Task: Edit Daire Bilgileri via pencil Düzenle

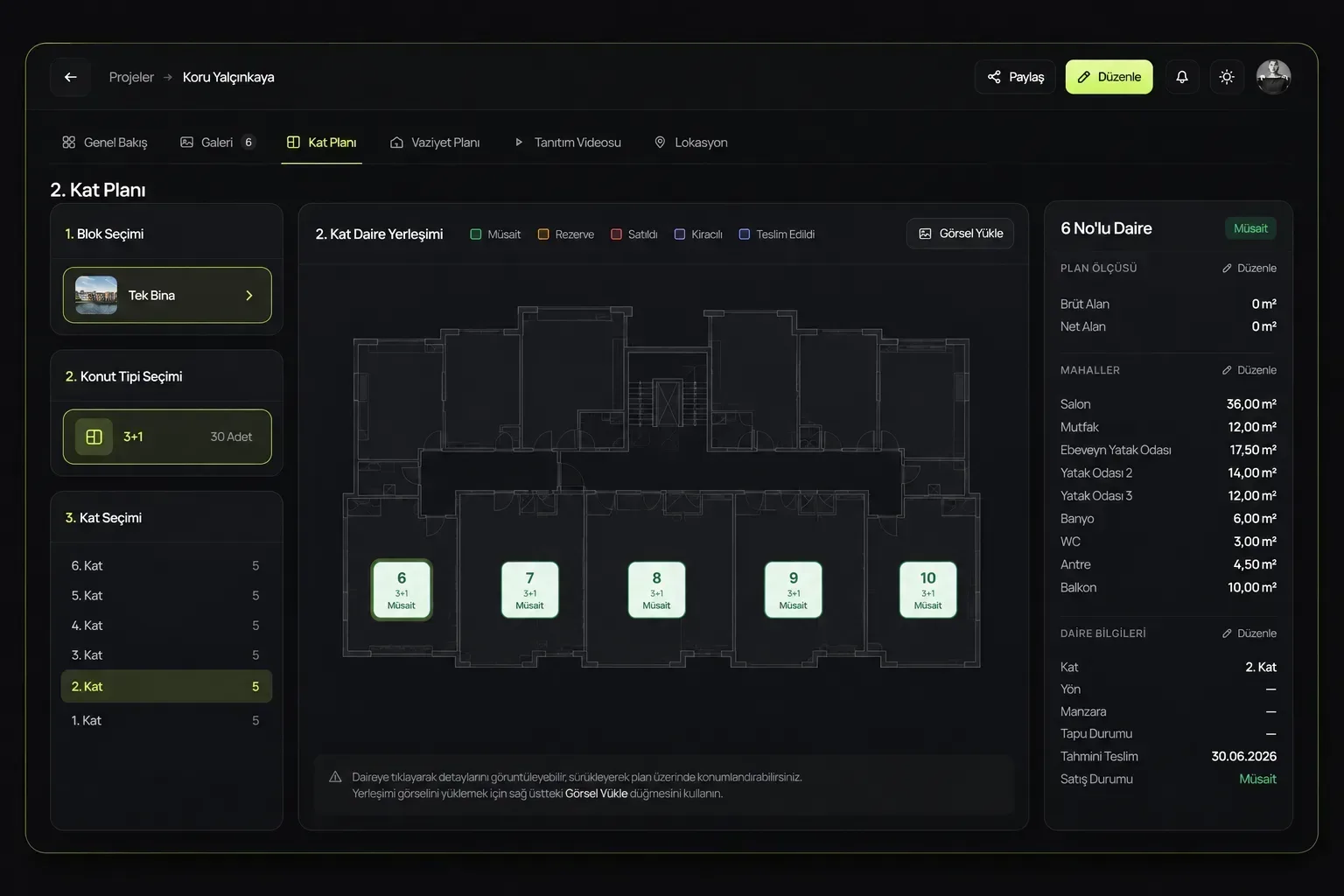Action: pyautogui.click(x=1249, y=633)
